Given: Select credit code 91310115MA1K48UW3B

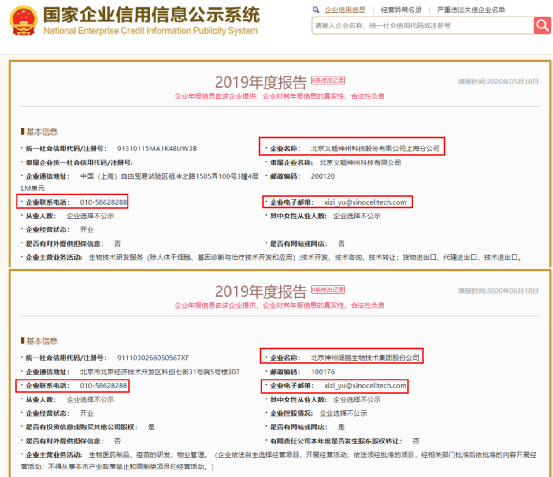Looking at the screenshot, I should (x=157, y=148).
